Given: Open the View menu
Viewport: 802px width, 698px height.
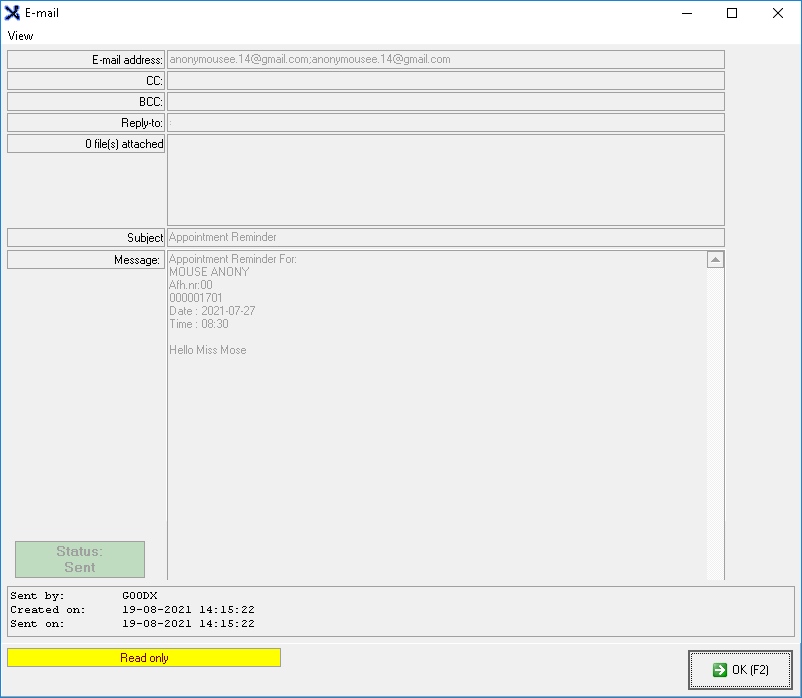Looking at the screenshot, I should pos(21,36).
